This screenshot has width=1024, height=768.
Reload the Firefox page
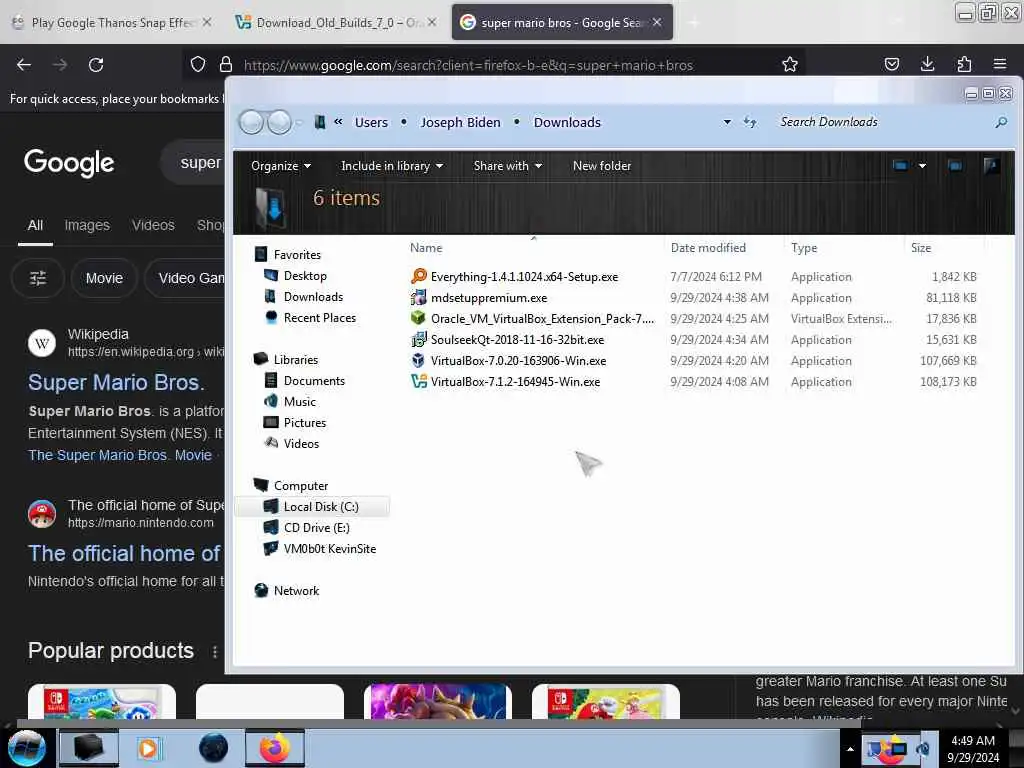tap(96, 65)
